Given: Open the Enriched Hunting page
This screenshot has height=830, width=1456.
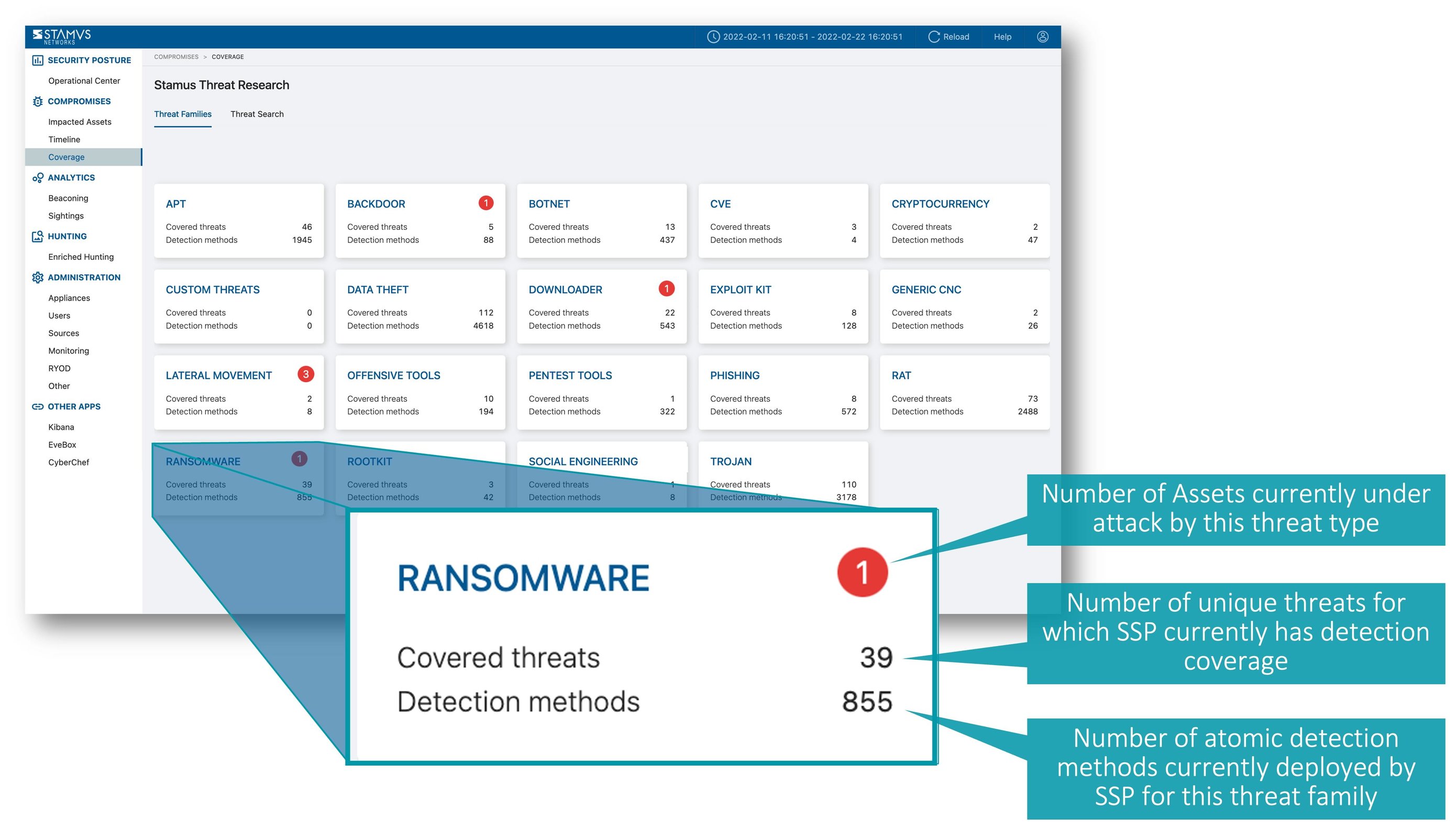Looking at the screenshot, I should (x=80, y=257).
